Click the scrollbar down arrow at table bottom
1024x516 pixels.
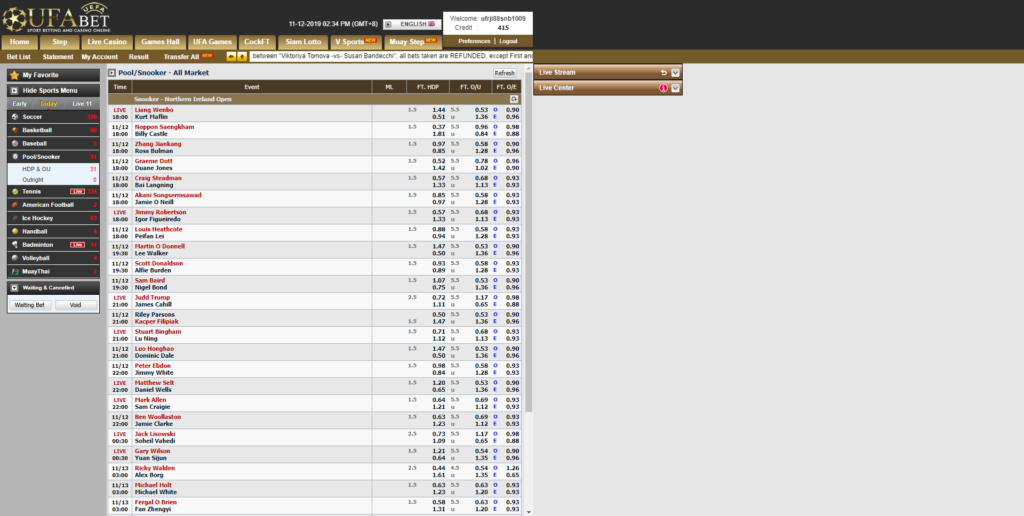[529, 513]
